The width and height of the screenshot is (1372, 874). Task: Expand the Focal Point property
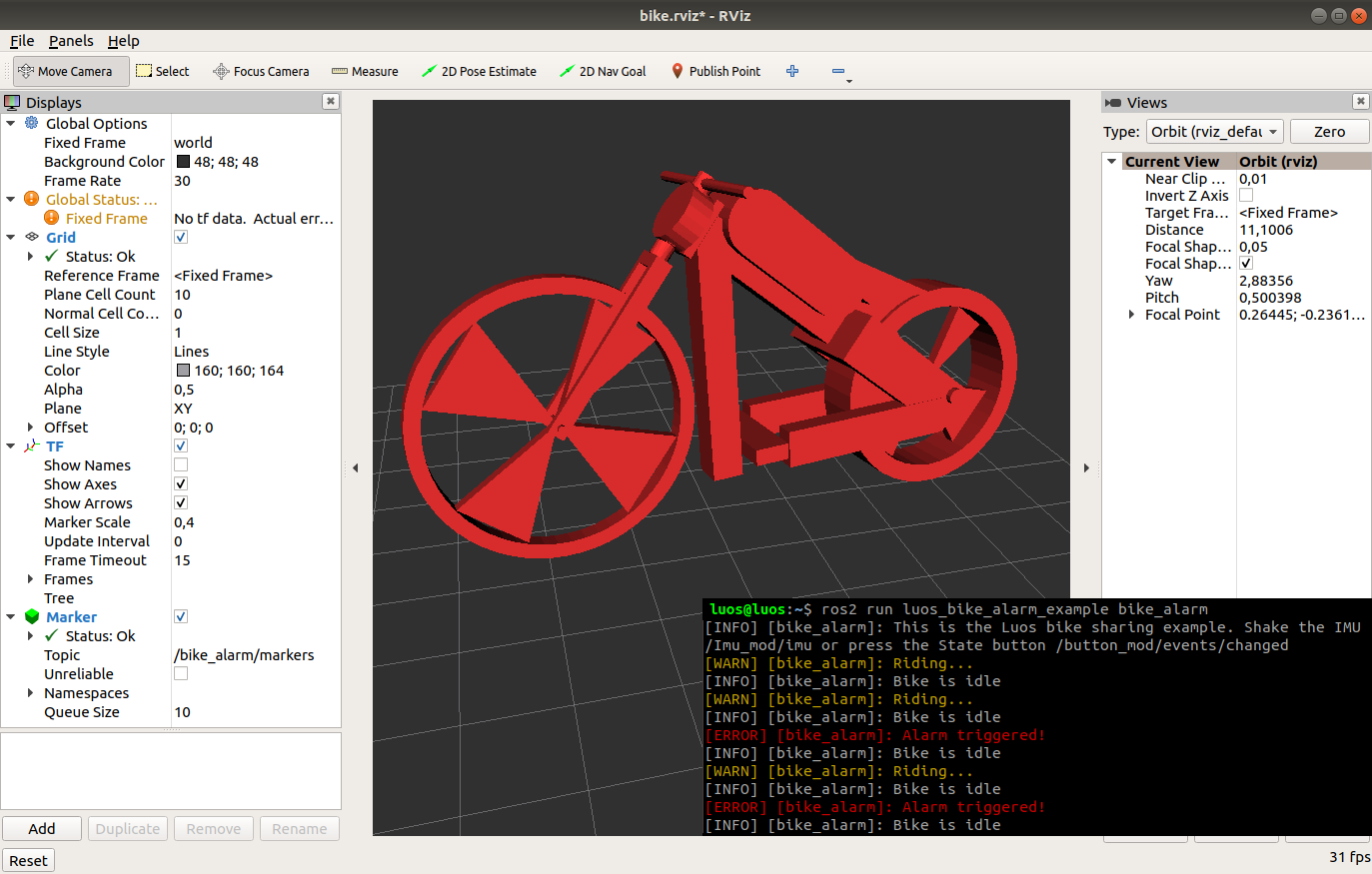(x=1131, y=315)
